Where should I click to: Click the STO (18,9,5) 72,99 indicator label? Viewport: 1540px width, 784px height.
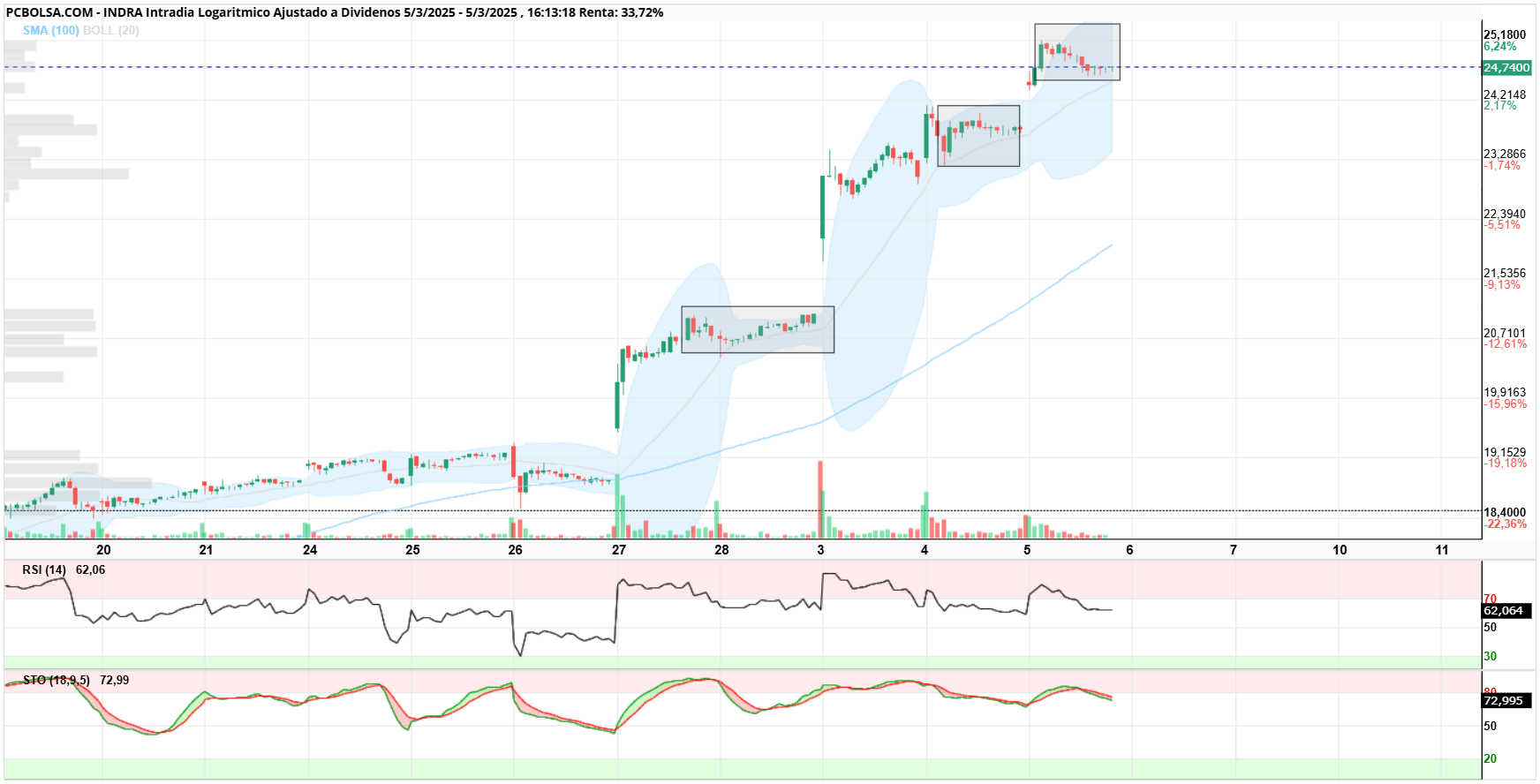76,681
